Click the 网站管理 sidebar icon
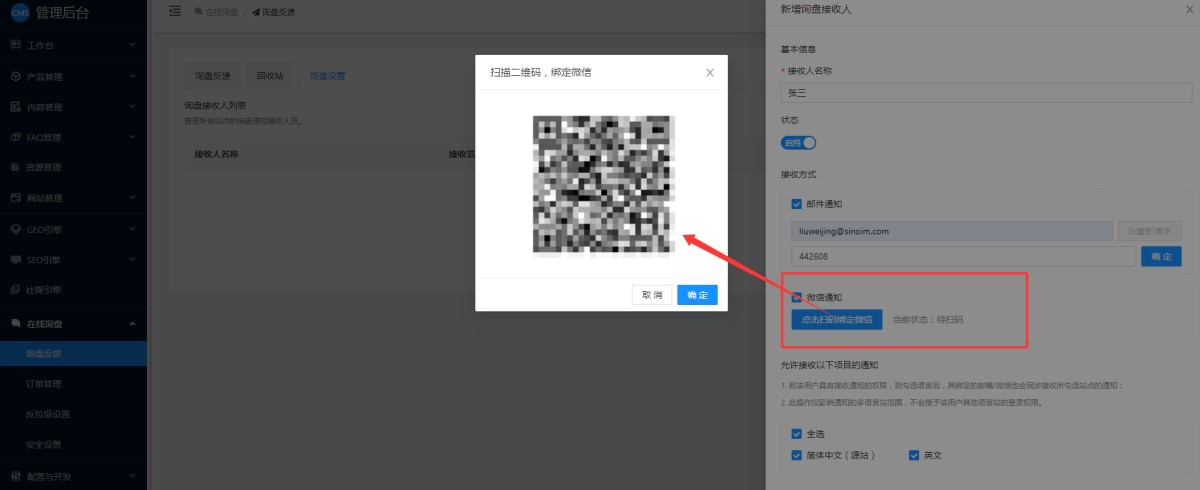 click(x=16, y=198)
